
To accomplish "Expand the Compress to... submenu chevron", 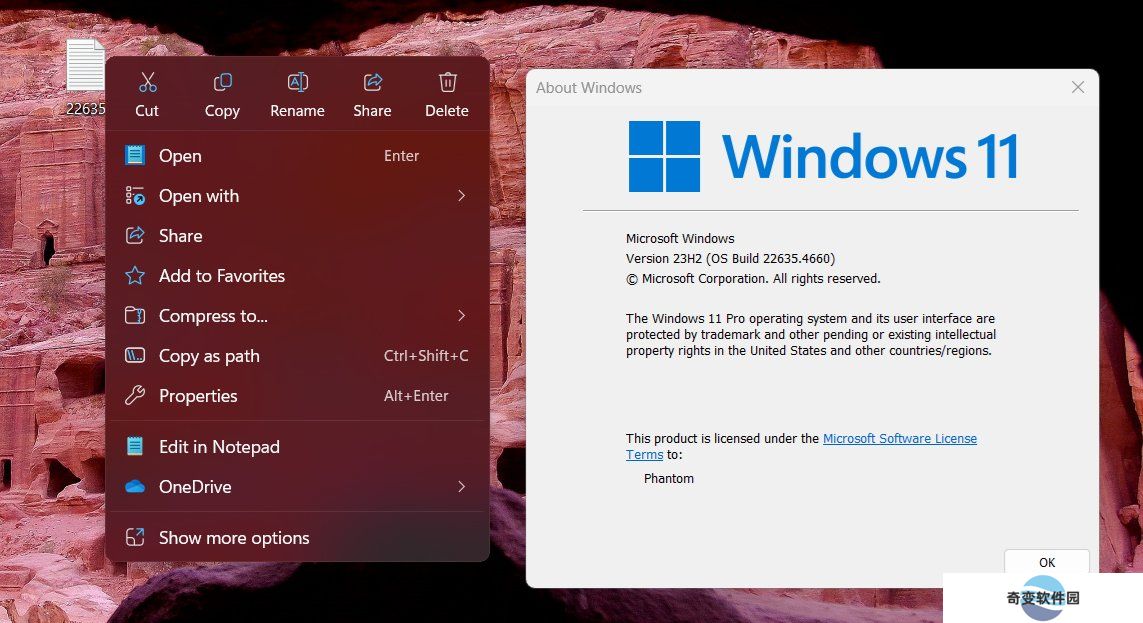I will coord(461,316).
